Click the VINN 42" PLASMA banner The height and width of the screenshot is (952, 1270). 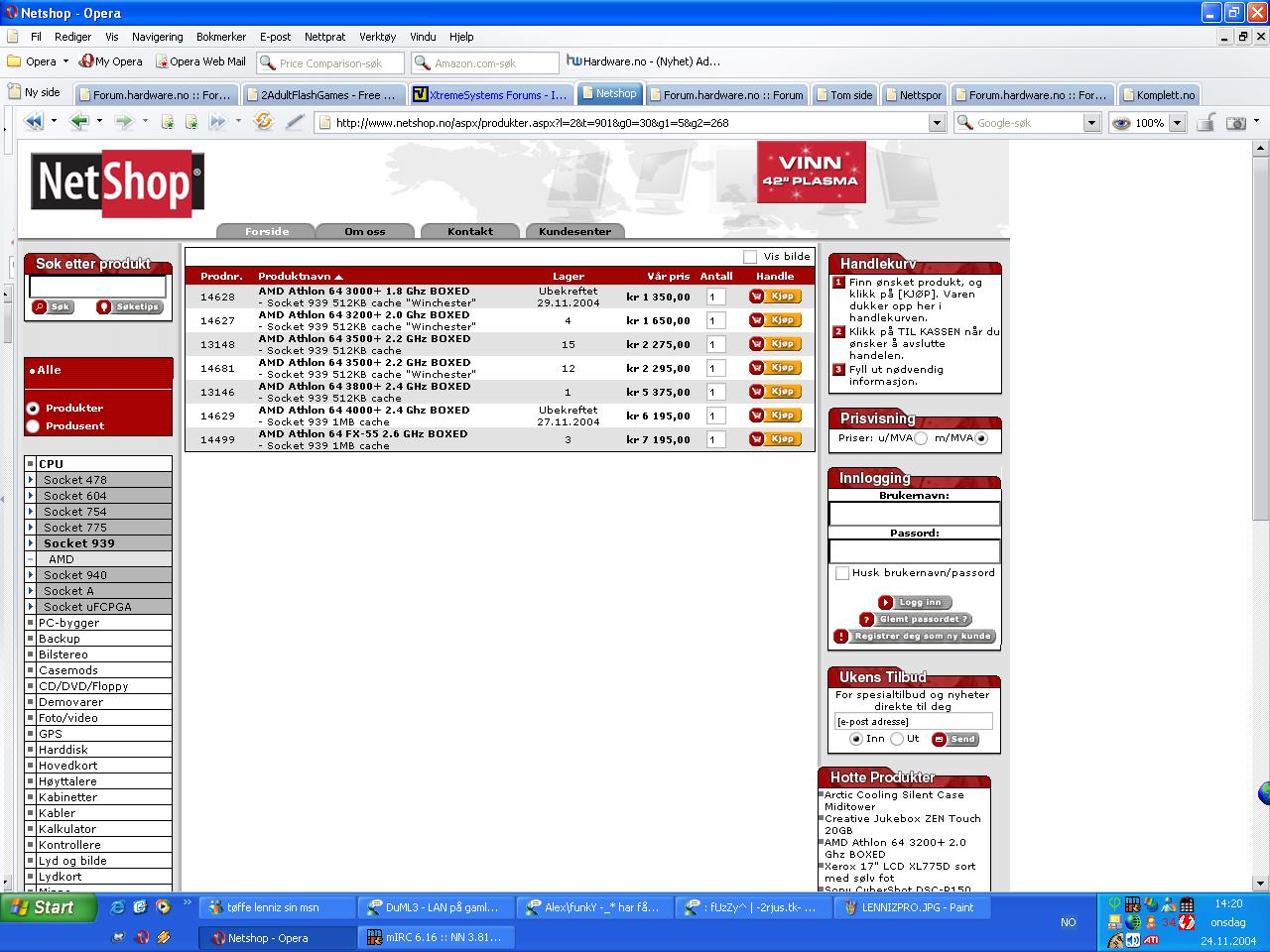pyautogui.click(x=811, y=172)
